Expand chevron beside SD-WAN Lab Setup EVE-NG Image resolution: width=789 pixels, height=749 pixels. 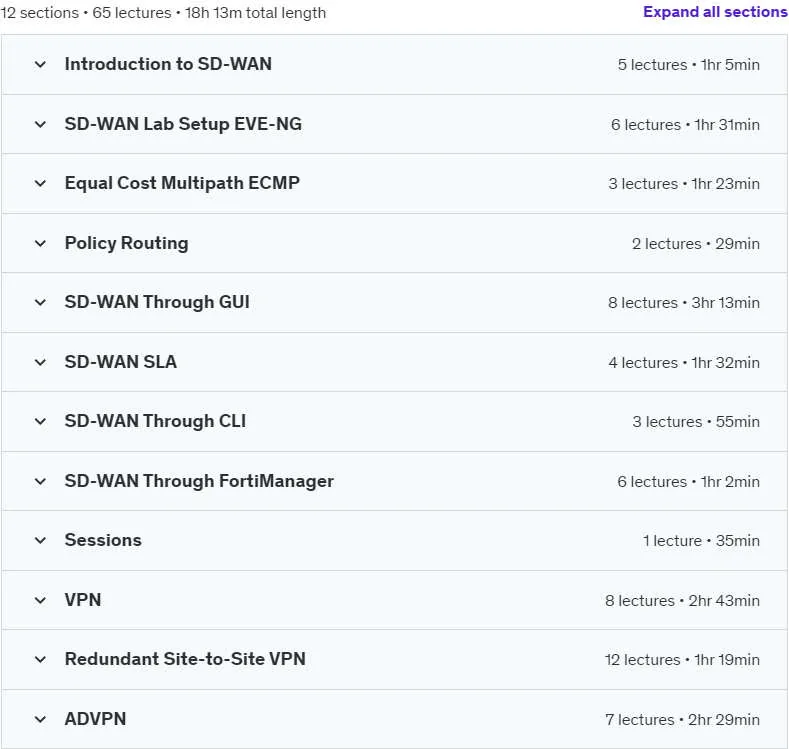click(40, 124)
